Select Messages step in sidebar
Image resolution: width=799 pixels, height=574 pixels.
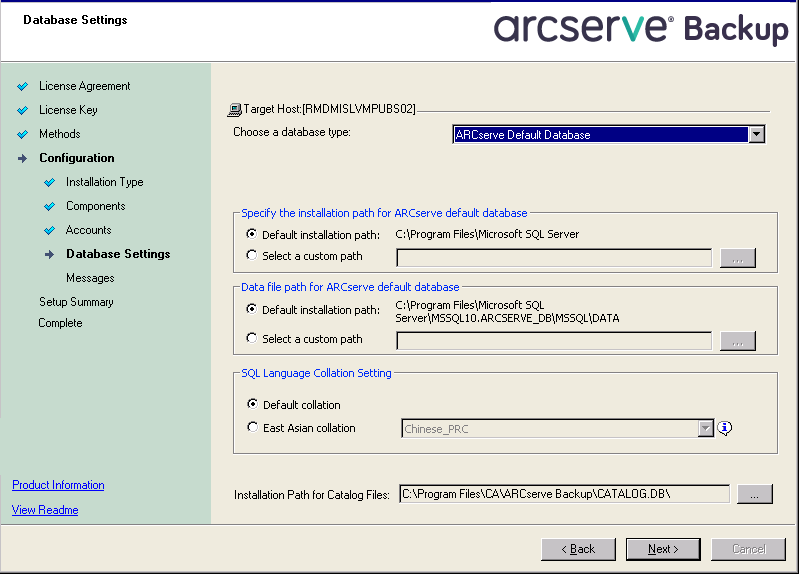90,278
